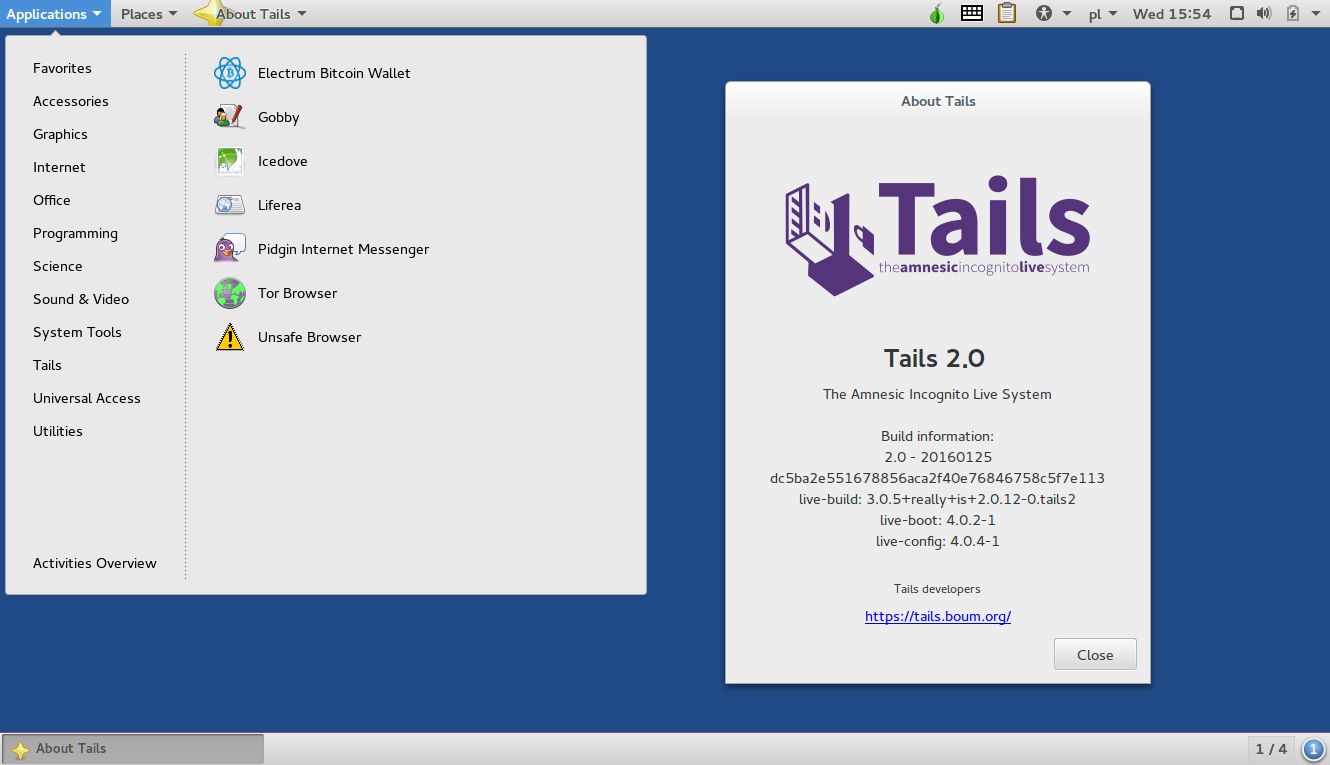Click the "Tails developers" credit text
Viewport: 1330px width, 765px height.
[x=937, y=589]
